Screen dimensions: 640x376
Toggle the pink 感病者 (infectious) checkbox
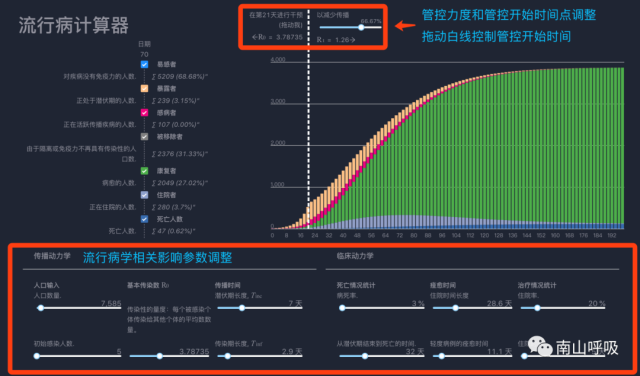tap(144, 113)
